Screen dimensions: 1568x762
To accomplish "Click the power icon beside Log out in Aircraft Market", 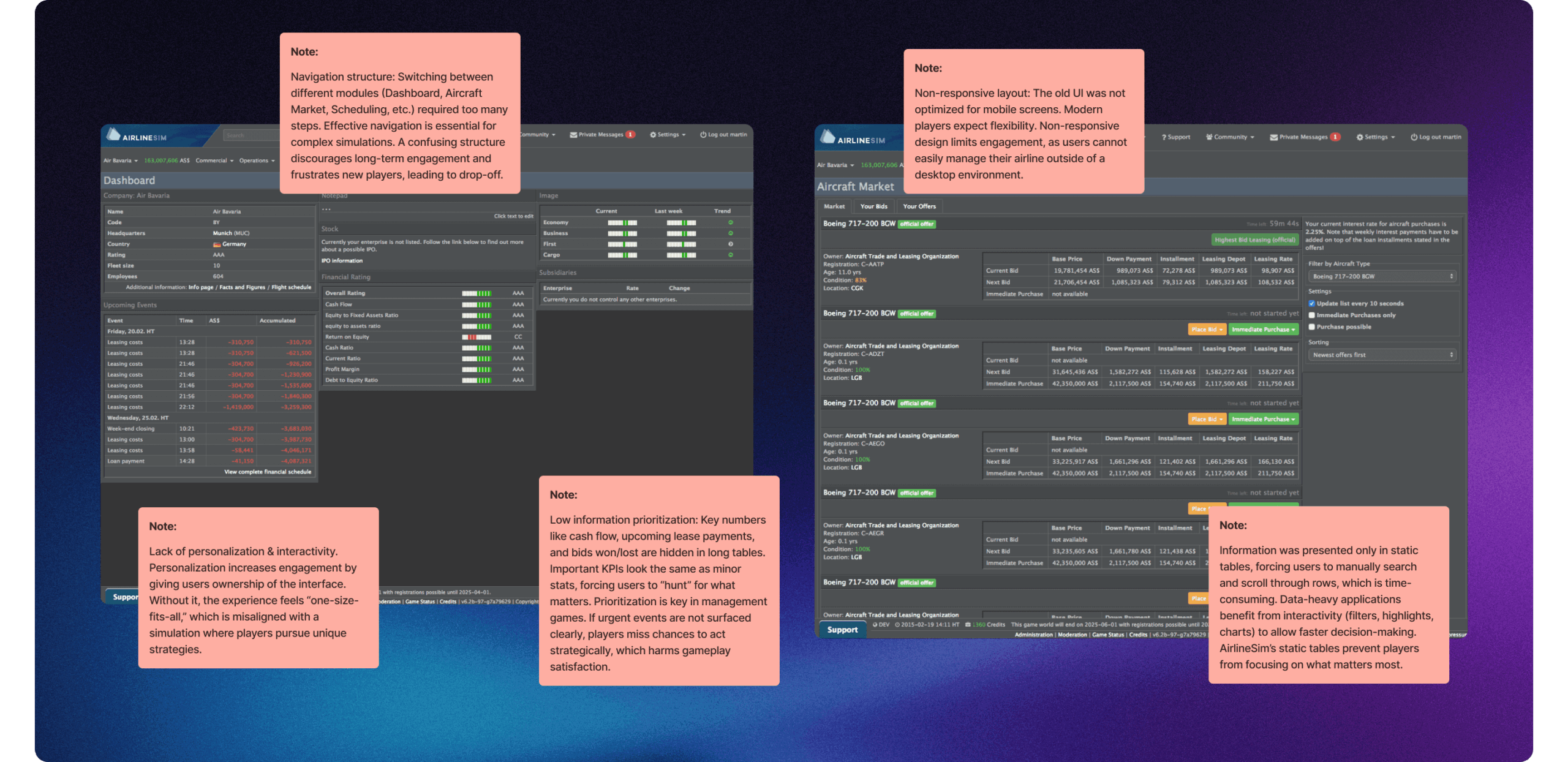I will pos(1414,137).
